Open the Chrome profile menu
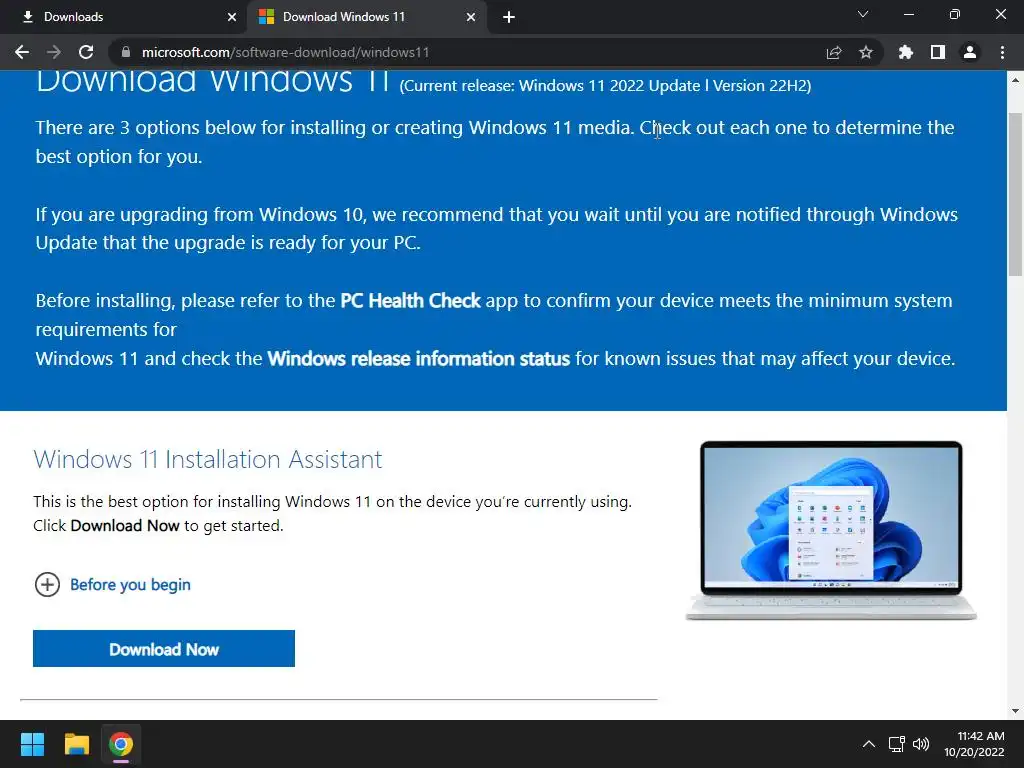 click(970, 52)
